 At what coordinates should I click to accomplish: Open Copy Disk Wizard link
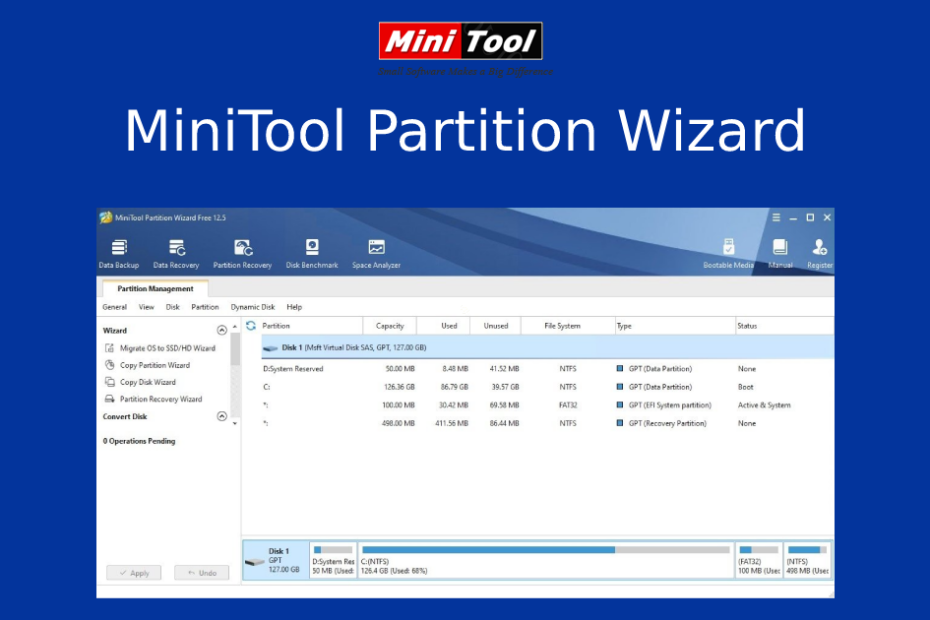pyautogui.click(x=148, y=382)
